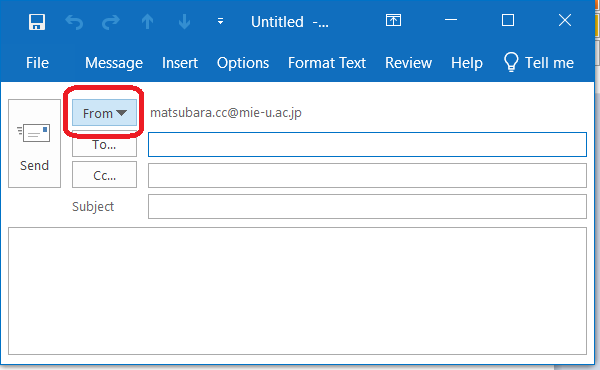The image size is (600, 370).
Task: Click the Send envelope button
Action: click(34, 143)
